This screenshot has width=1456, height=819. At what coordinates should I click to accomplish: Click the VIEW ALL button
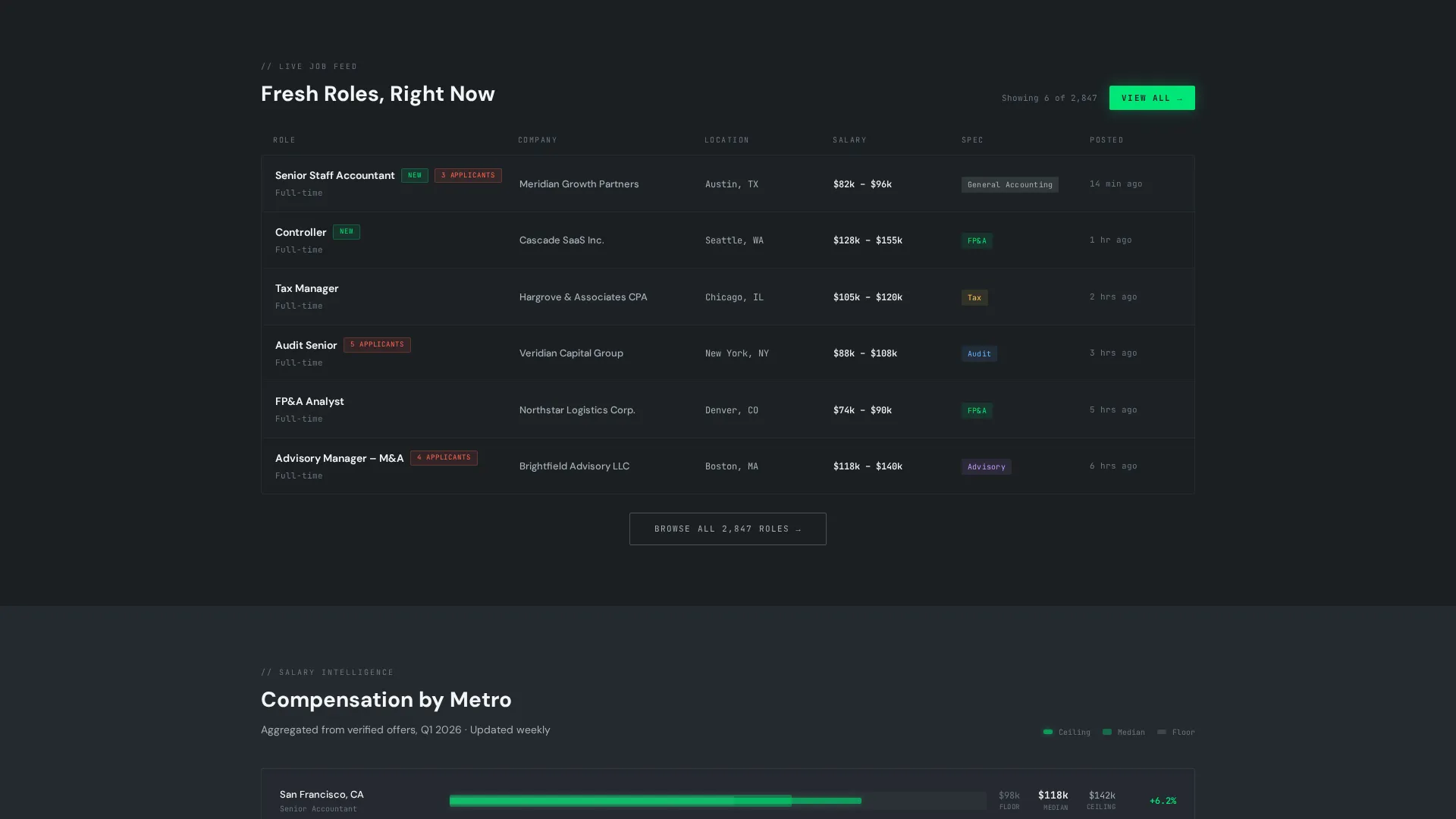pyautogui.click(x=1151, y=98)
